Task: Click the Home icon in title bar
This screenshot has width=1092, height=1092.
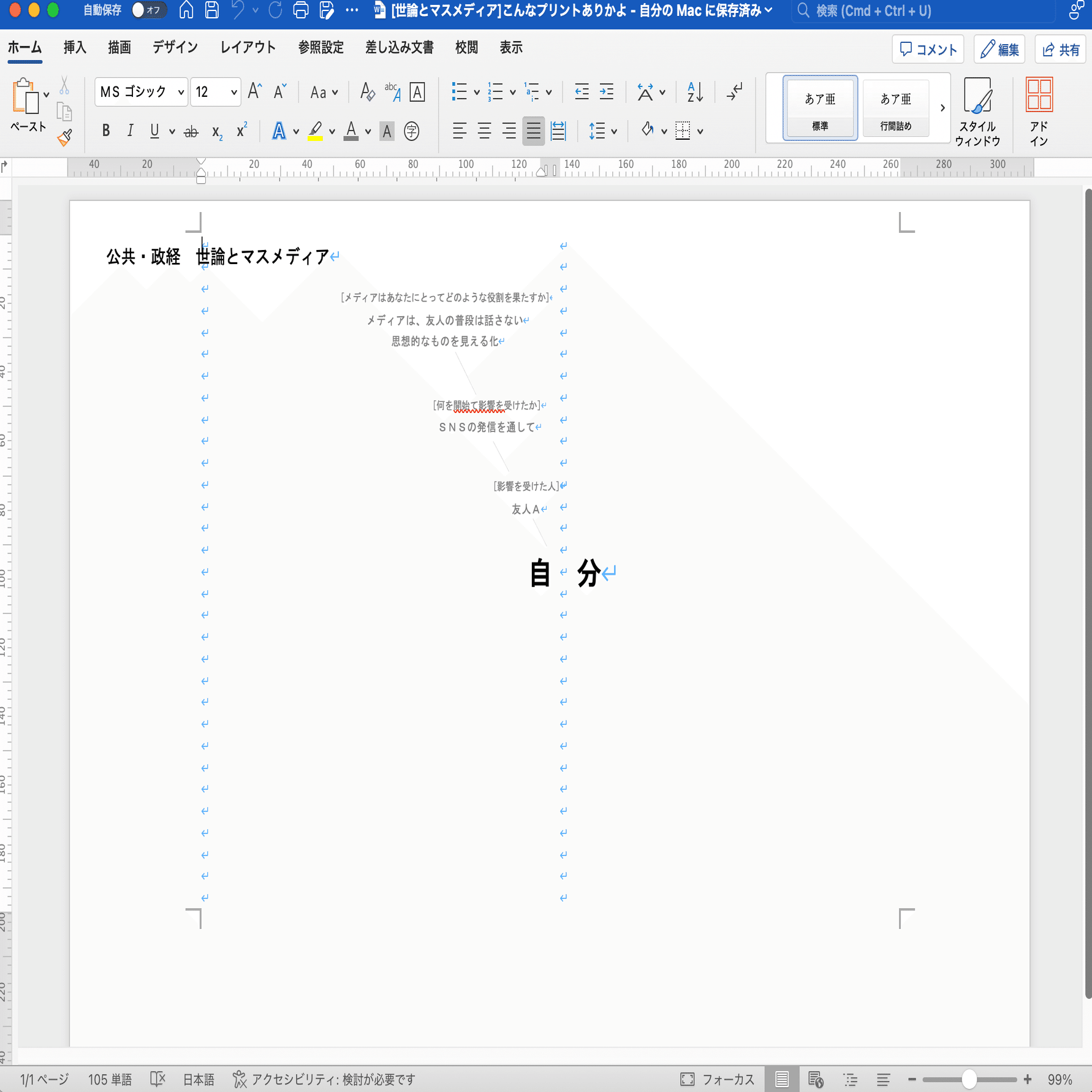Action: coord(186,10)
